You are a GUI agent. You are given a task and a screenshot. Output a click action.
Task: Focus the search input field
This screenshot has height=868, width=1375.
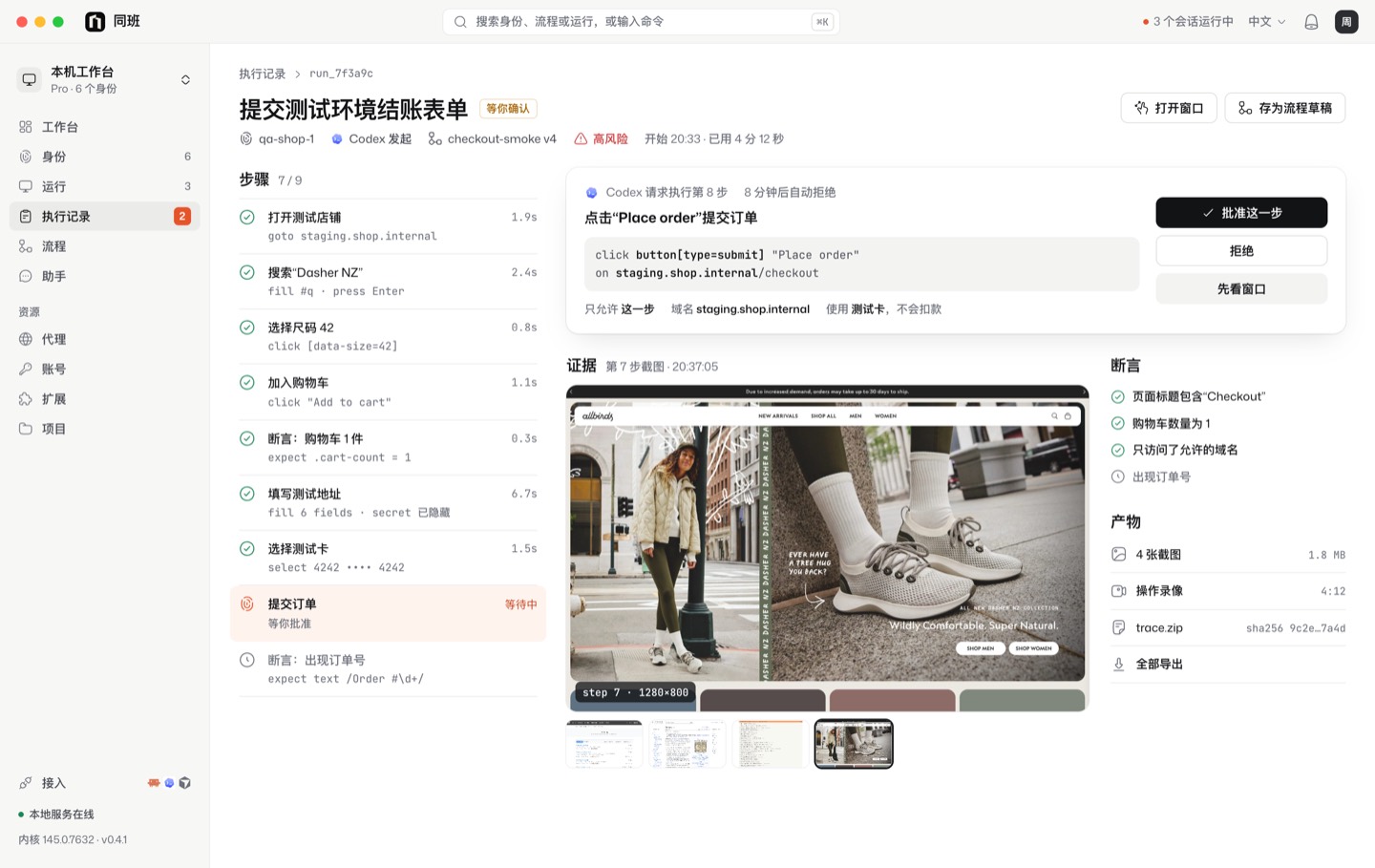tap(641, 22)
